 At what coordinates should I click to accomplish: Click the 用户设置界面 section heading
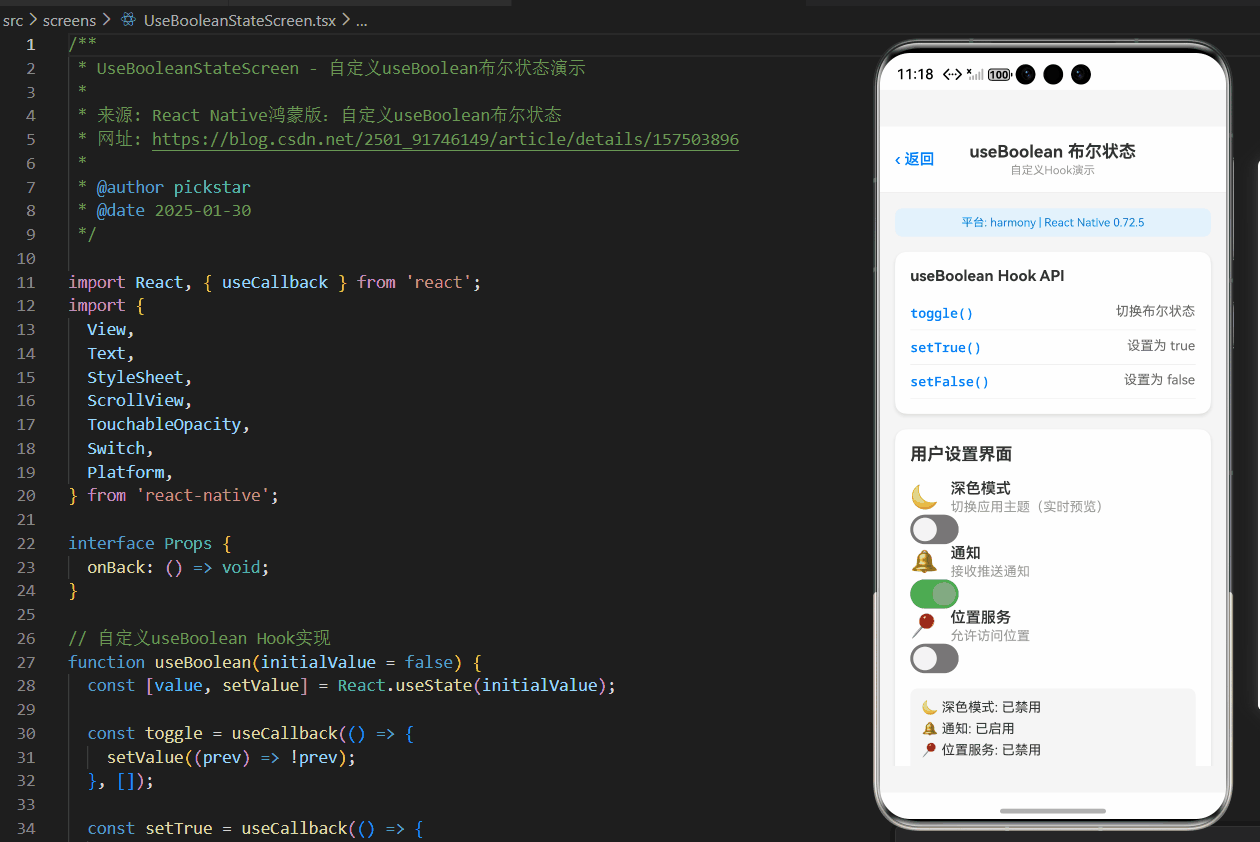tap(961, 454)
